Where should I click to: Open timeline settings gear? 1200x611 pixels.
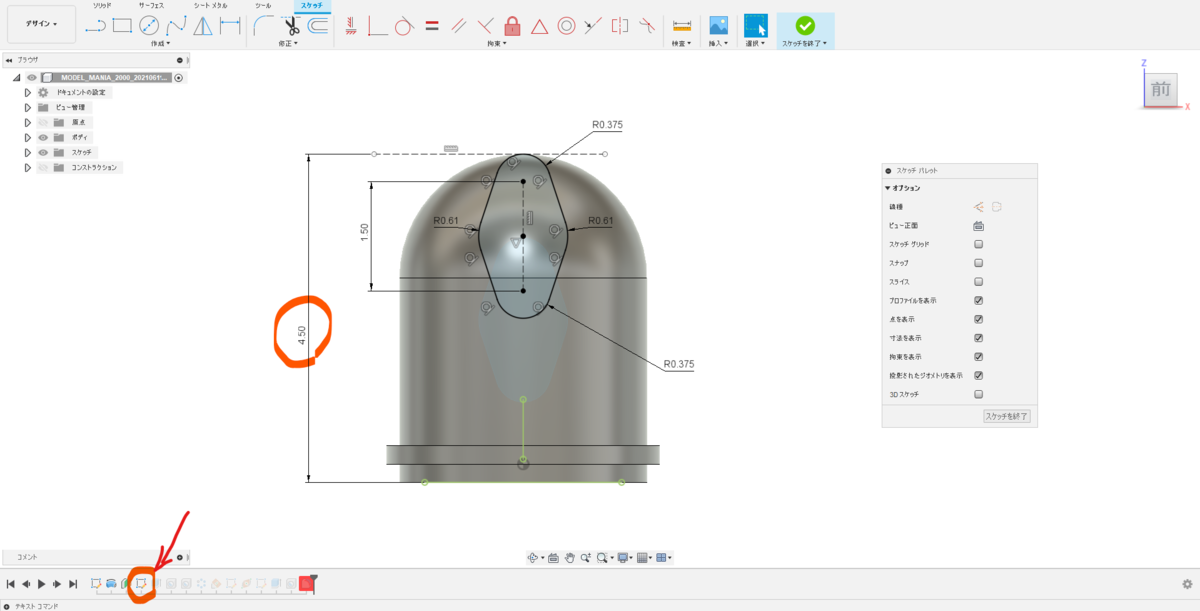[1186, 583]
